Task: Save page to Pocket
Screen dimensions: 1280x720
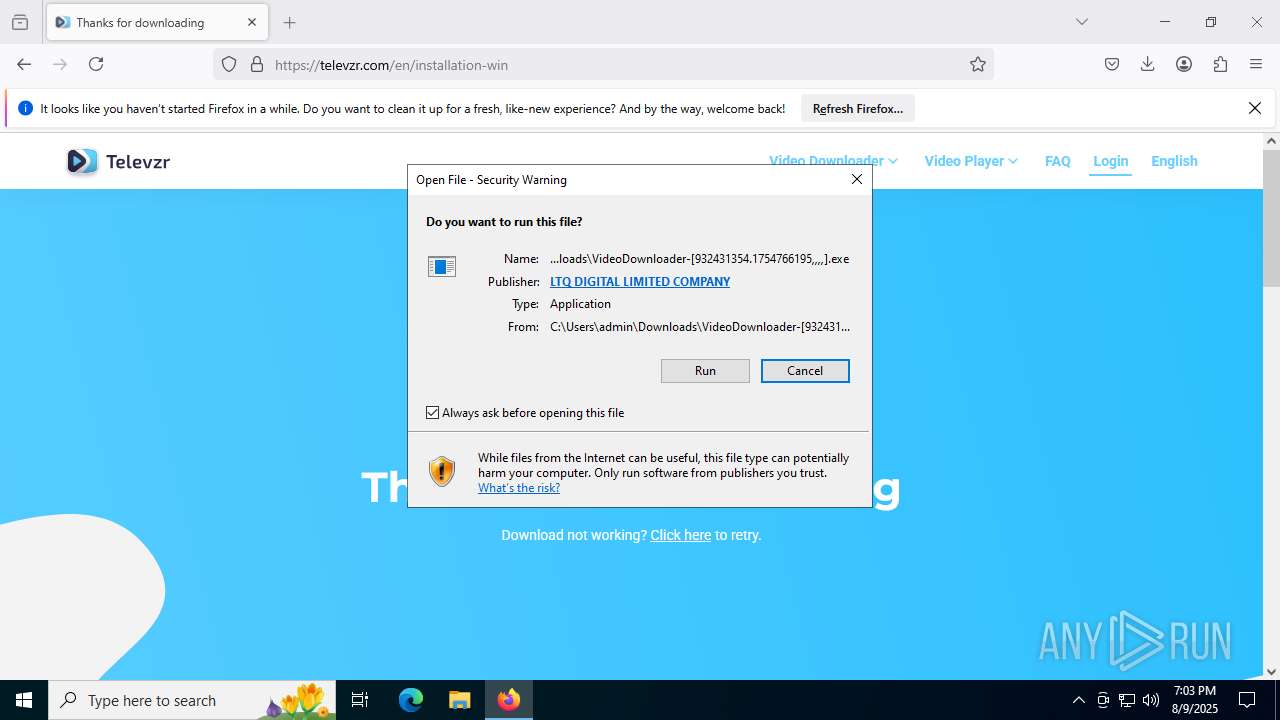Action: [x=1112, y=64]
